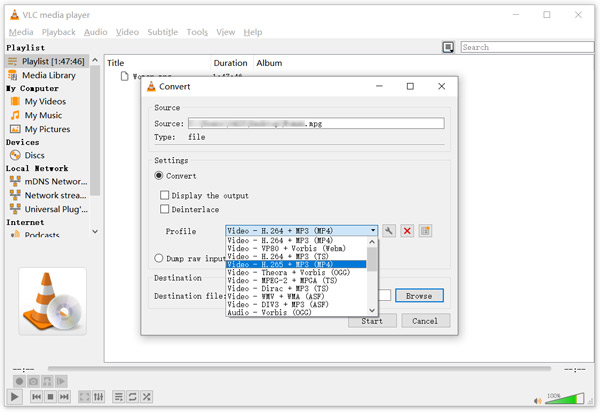Choose Video - H.264 + MP3 (MP4) option in list
600x412 pixels.
click(x=296, y=241)
